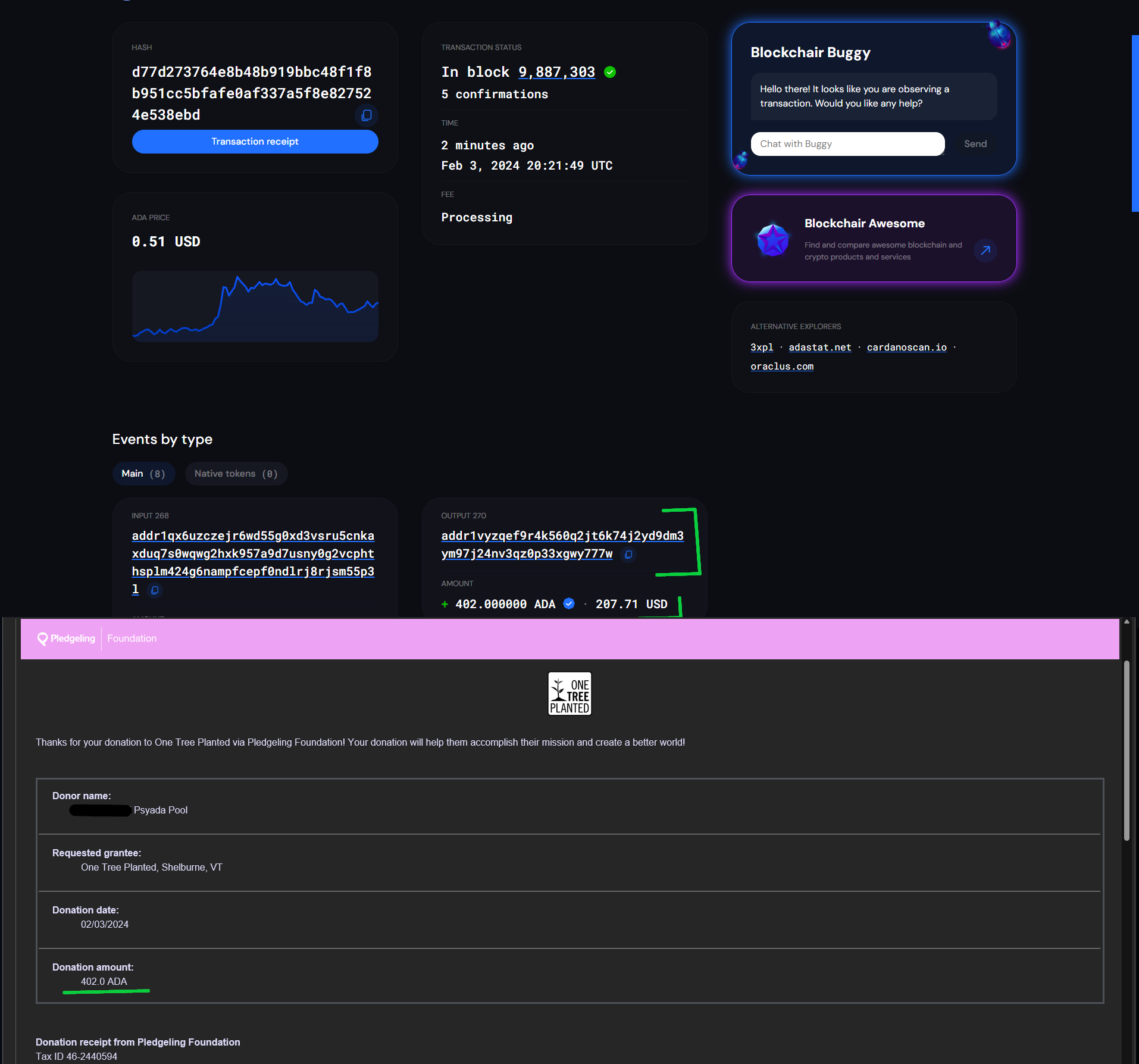Click the receipt pane scroll-up arrow

point(1126,622)
